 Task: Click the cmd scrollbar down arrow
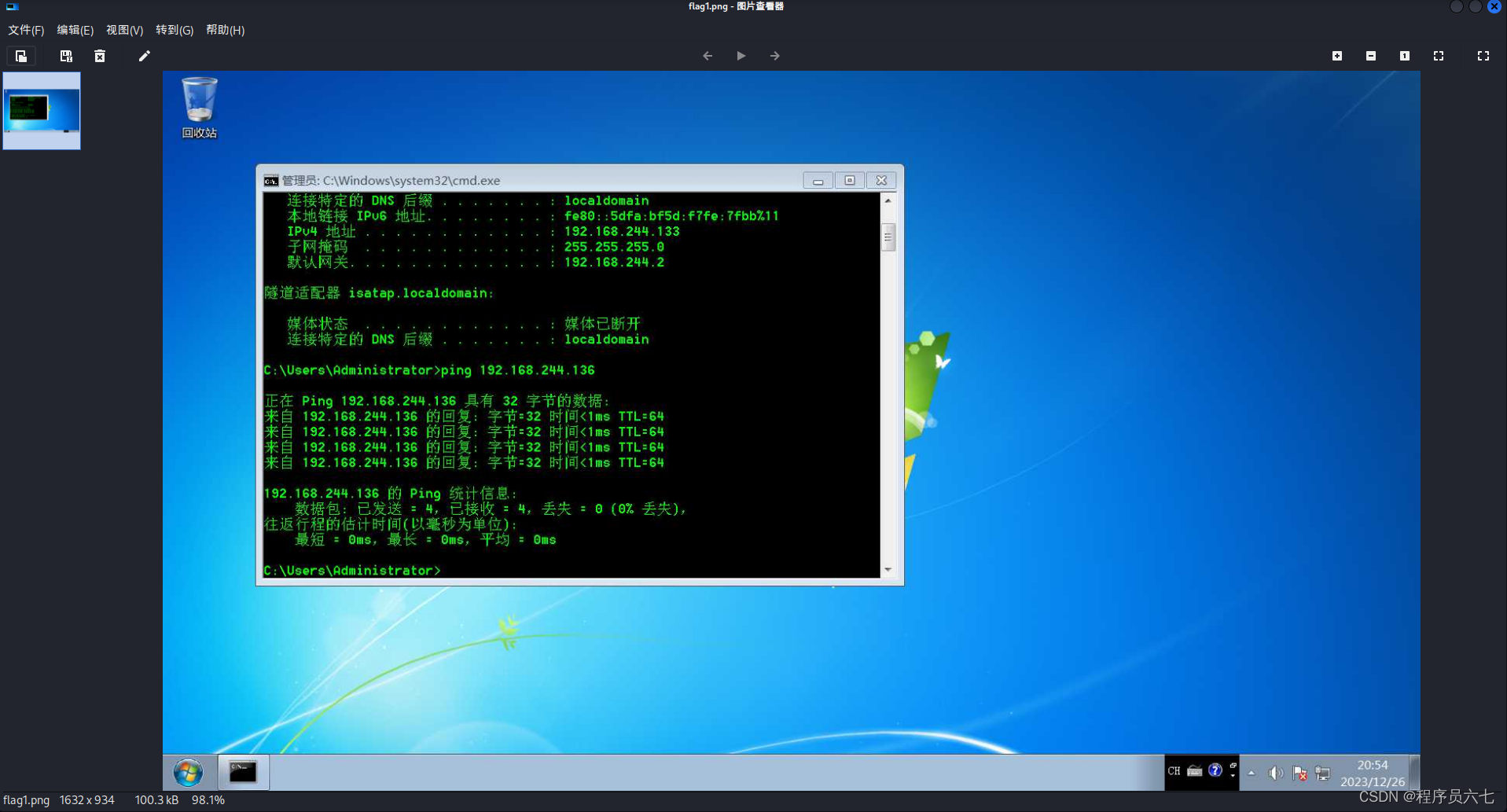pos(888,570)
